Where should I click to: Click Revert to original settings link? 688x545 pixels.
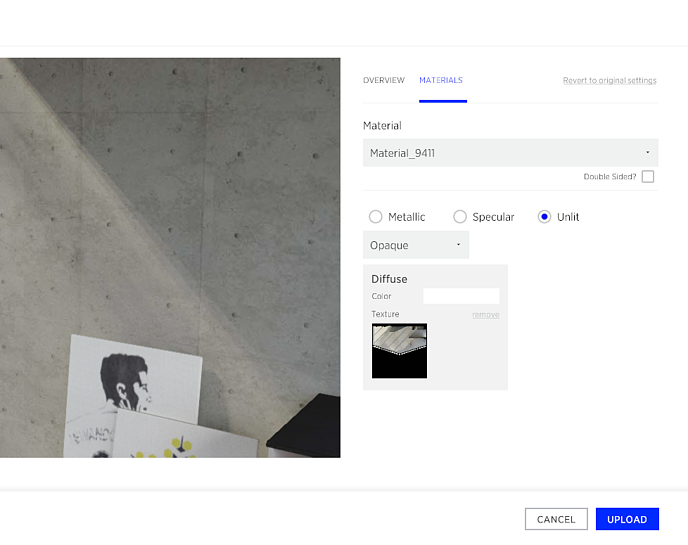coord(609,80)
